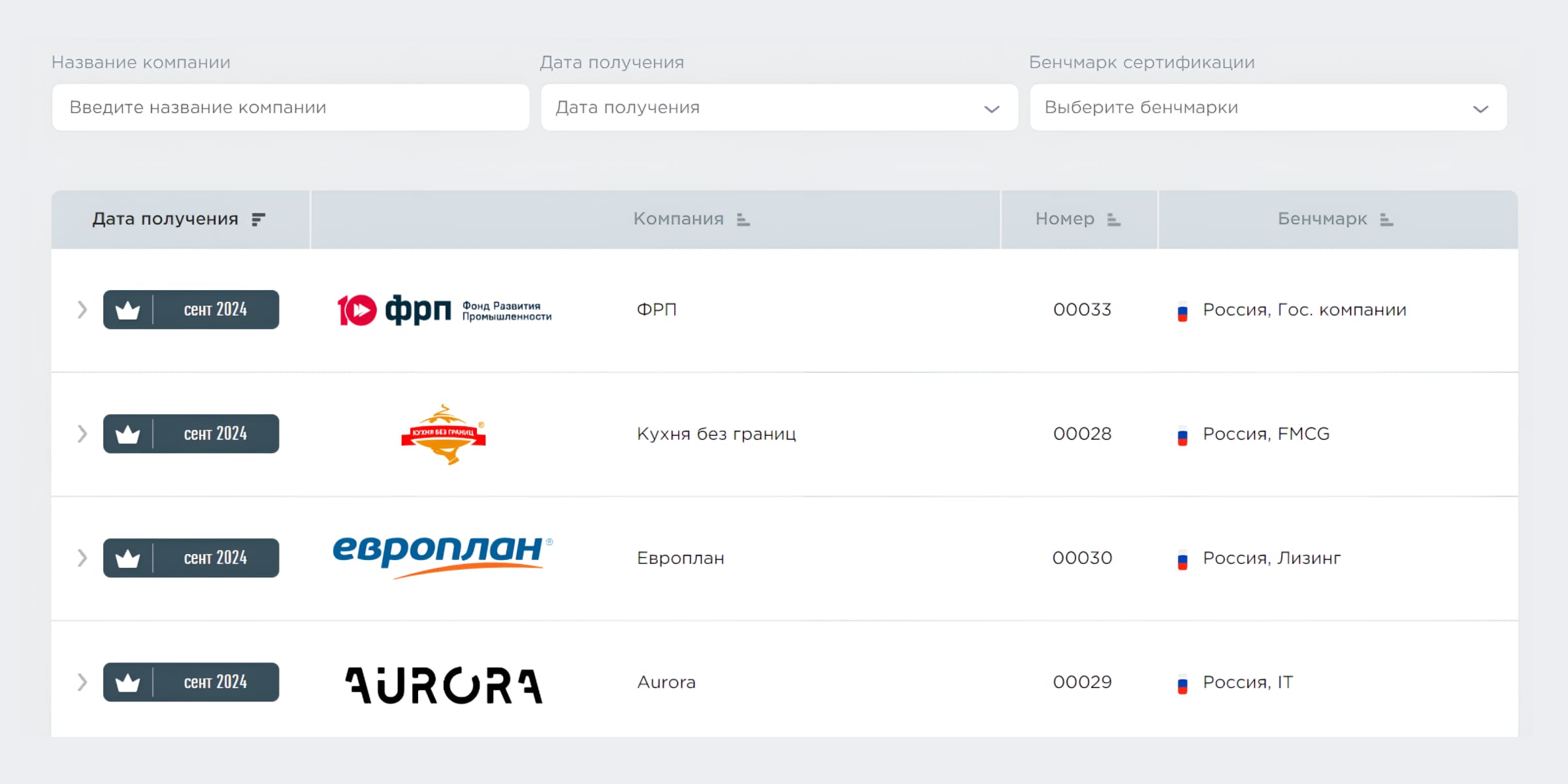Viewport: 1568px width, 784px height.
Task: Click the Russian flag next to Россия, FMCG
Action: pyautogui.click(x=1181, y=433)
